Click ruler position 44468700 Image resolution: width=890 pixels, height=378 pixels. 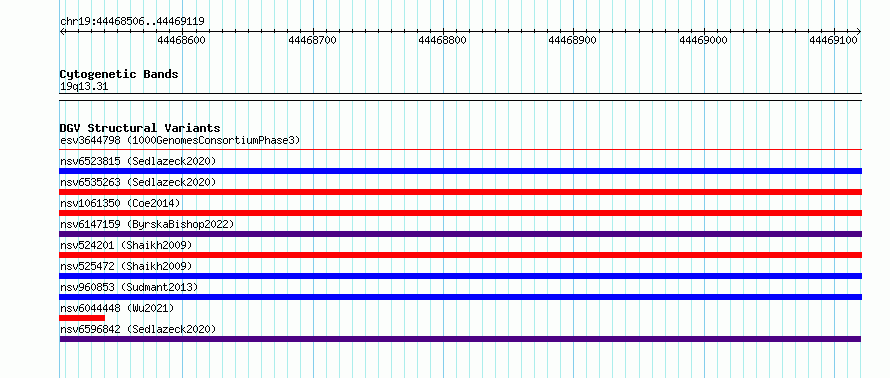(x=313, y=40)
